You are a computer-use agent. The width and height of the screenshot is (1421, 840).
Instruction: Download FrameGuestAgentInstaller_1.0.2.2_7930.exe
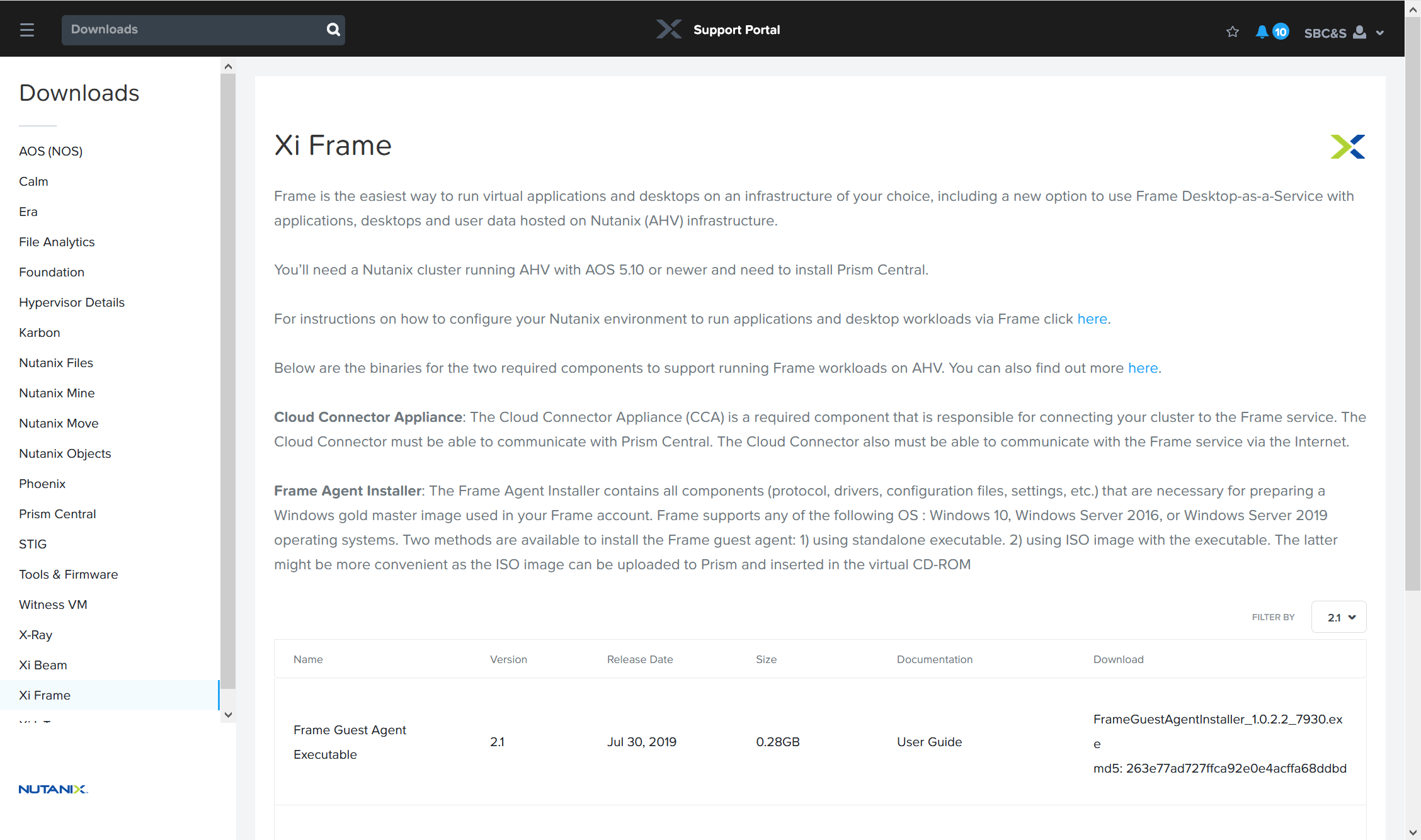click(x=1218, y=730)
